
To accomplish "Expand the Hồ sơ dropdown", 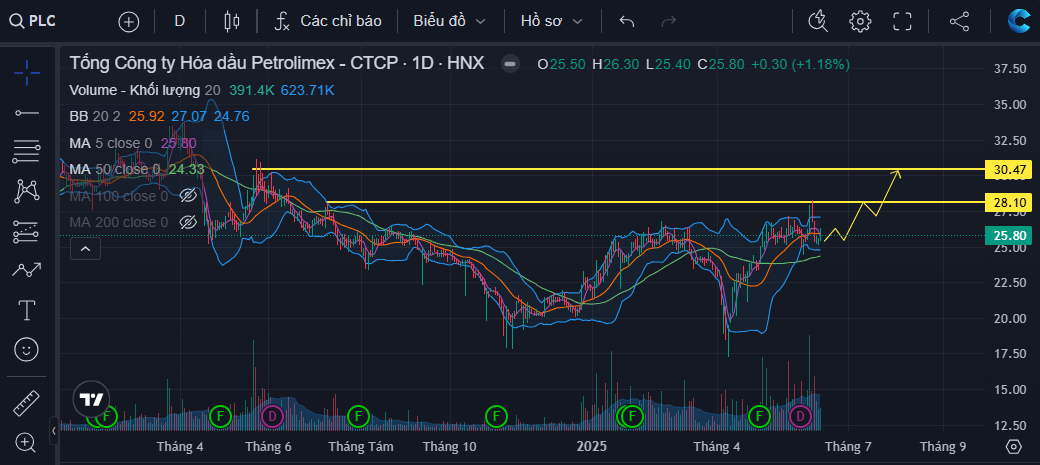I will coord(552,21).
